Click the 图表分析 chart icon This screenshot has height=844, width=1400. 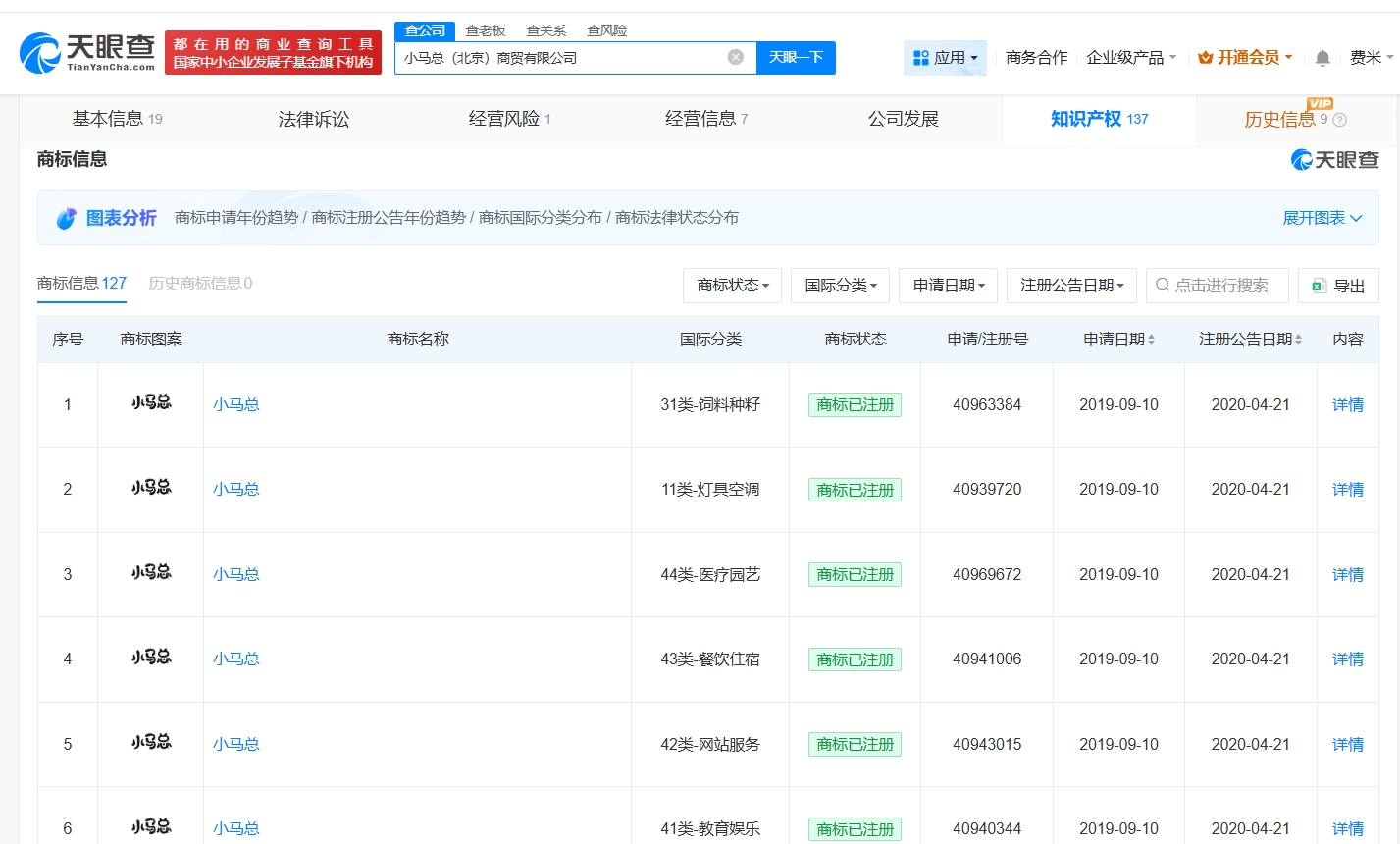coord(66,218)
